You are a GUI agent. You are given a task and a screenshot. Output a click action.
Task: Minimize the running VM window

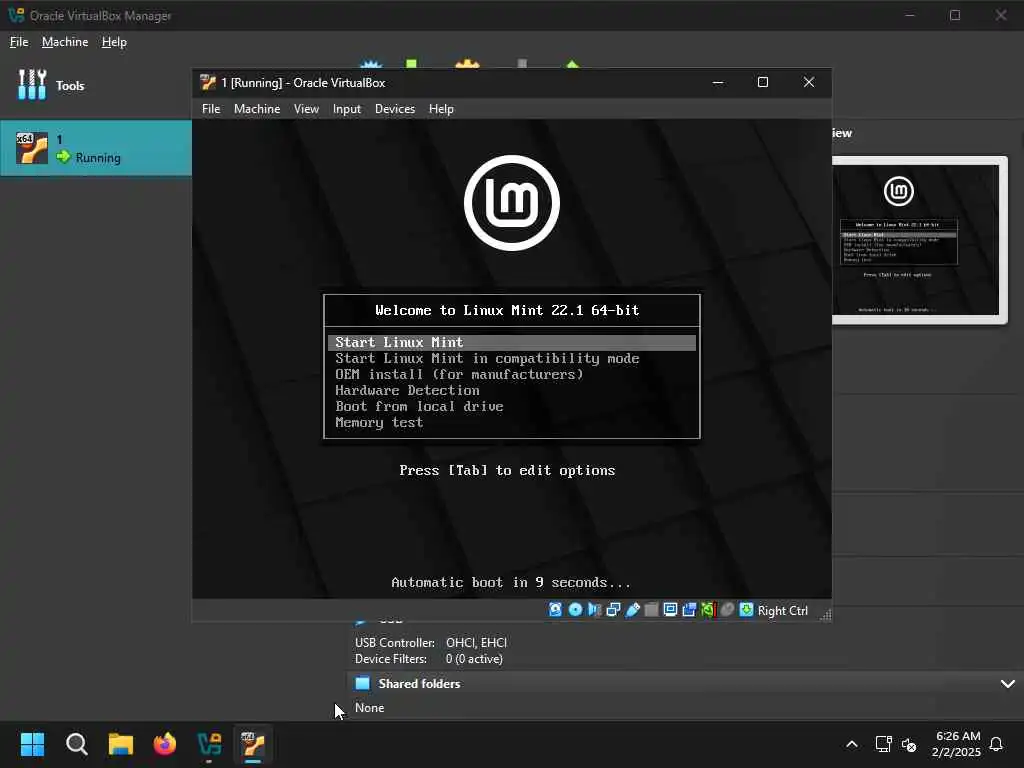tap(718, 82)
